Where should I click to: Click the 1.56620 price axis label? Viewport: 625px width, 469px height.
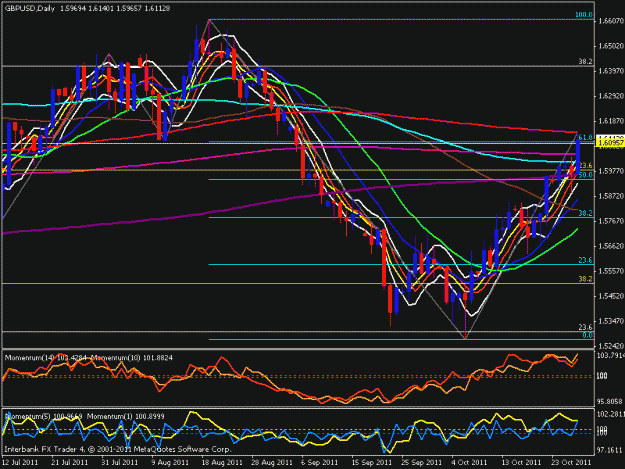point(611,246)
